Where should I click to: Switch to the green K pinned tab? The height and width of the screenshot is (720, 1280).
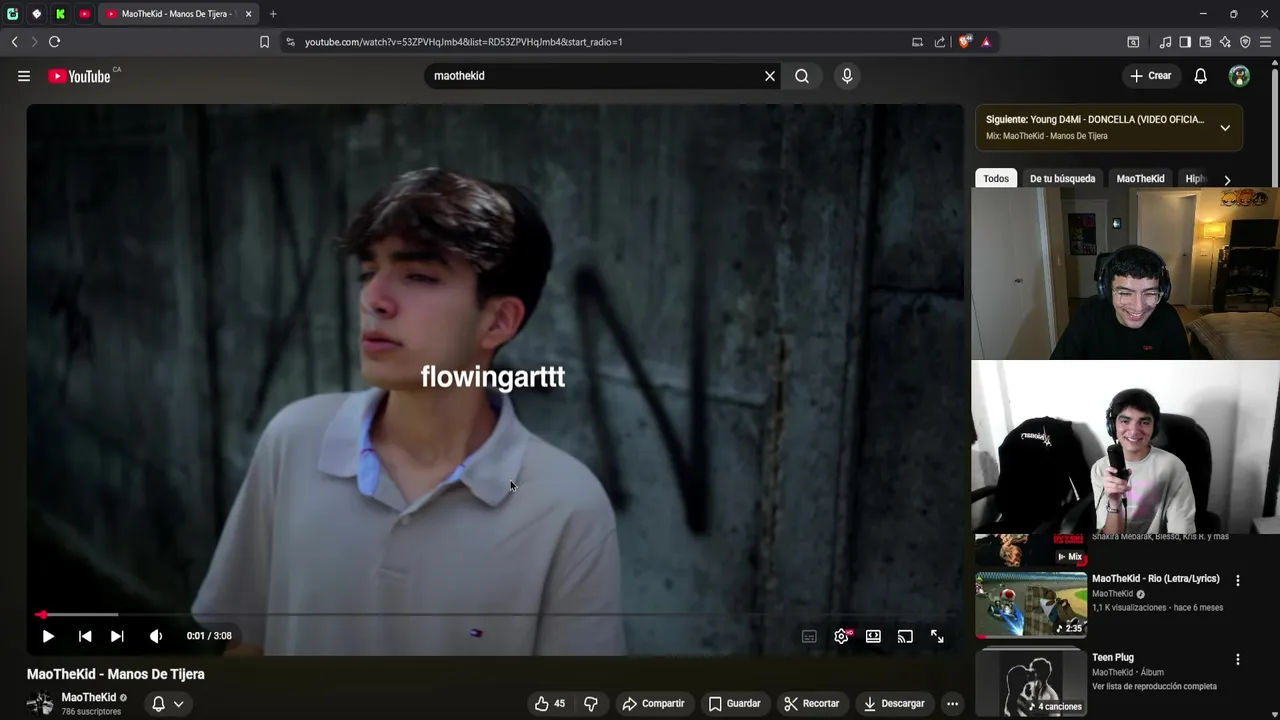click(x=60, y=14)
